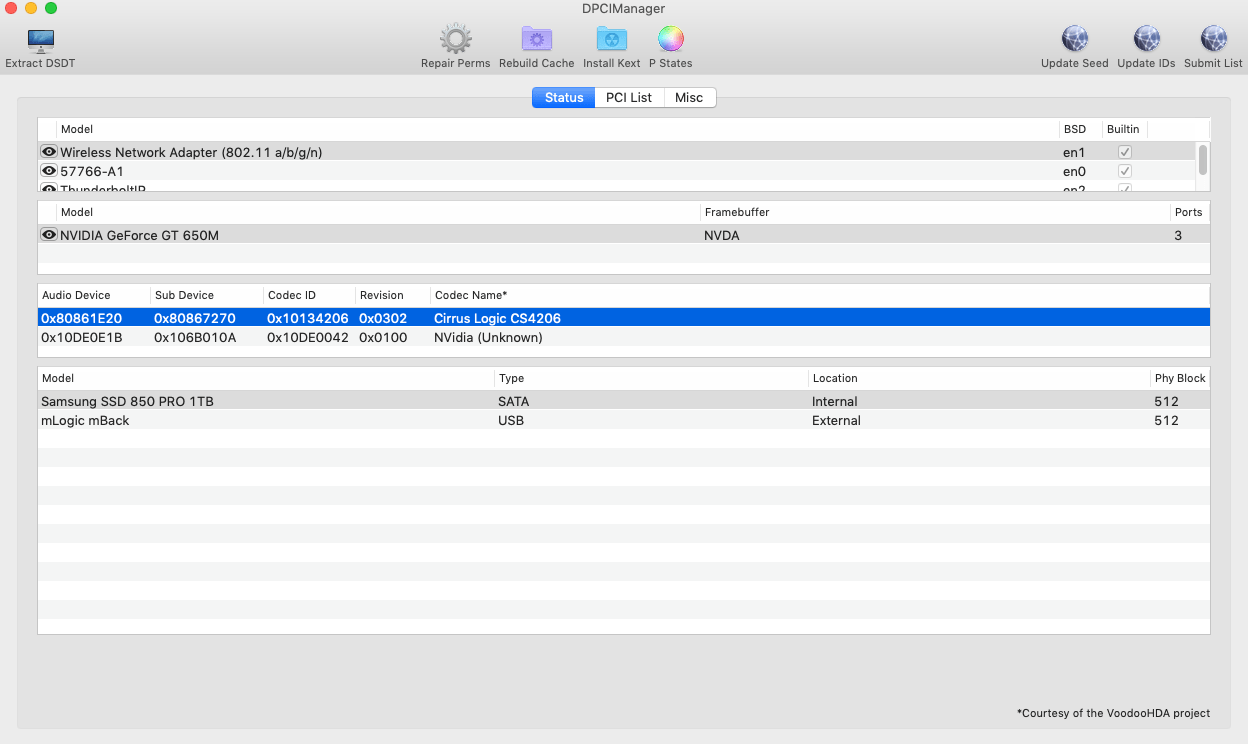Viewport: 1248px width, 744px height.
Task: Click codec ID 0x10DE0042 cell
Action: pyautogui.click(x=308, y=337)
